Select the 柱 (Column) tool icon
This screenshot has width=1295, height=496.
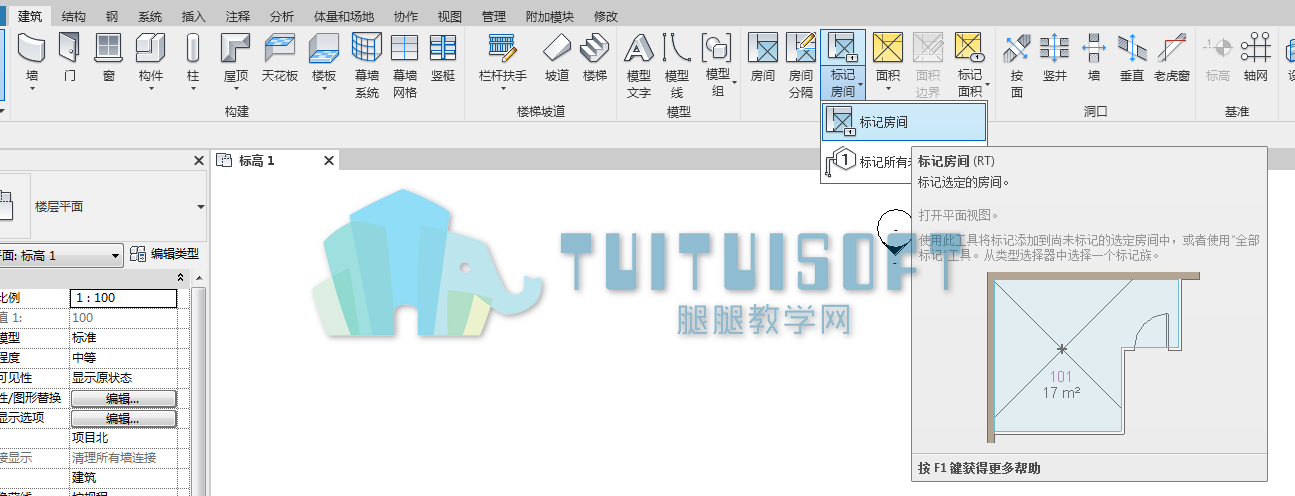[193, 47]
